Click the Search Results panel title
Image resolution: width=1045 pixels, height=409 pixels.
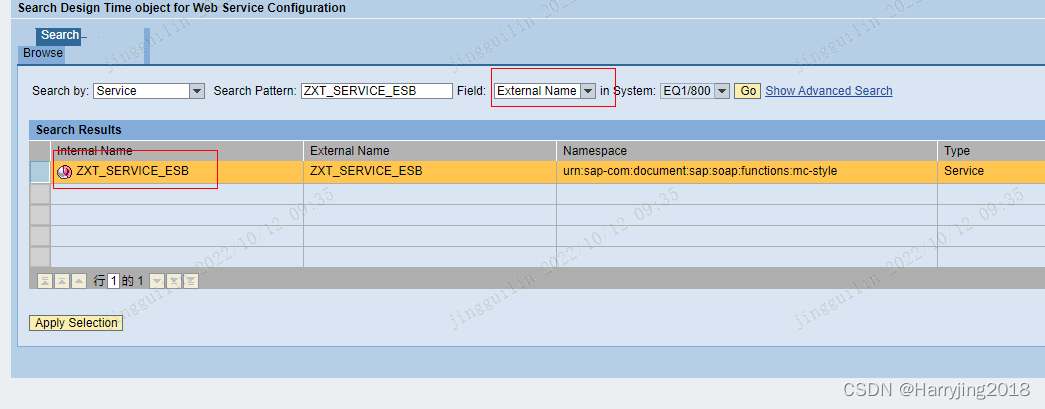point(79,130)
